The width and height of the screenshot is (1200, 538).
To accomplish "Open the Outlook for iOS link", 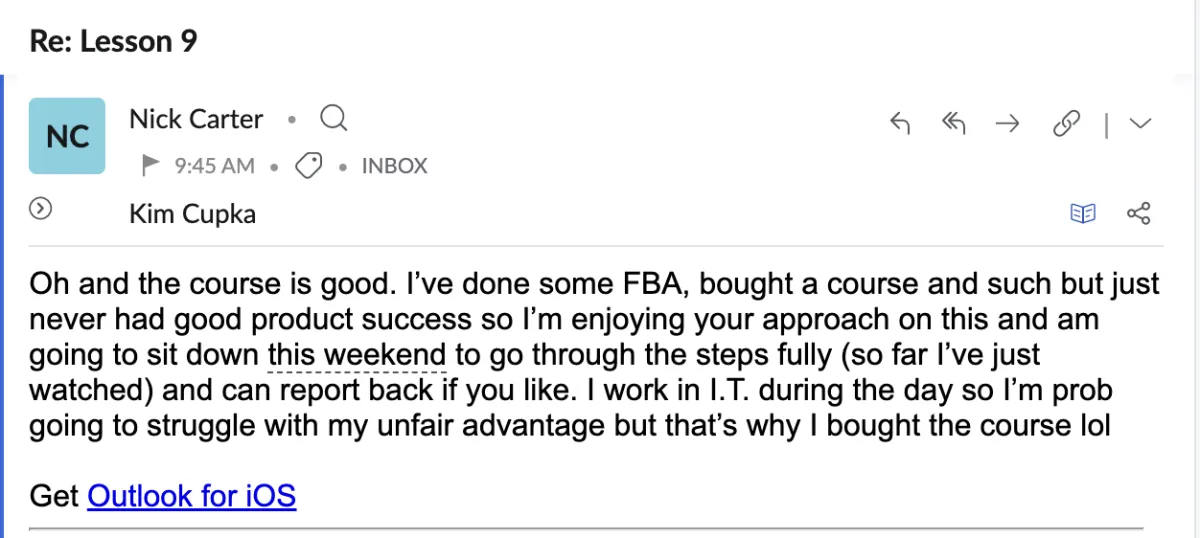I will pos(192,495).
